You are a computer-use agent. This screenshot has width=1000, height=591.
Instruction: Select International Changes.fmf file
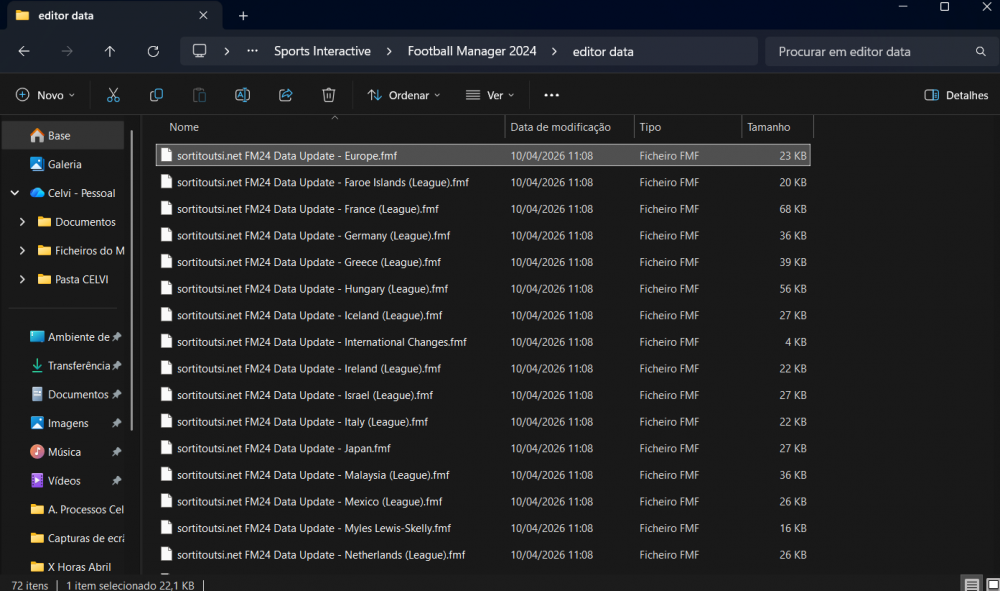click(483, 342)
